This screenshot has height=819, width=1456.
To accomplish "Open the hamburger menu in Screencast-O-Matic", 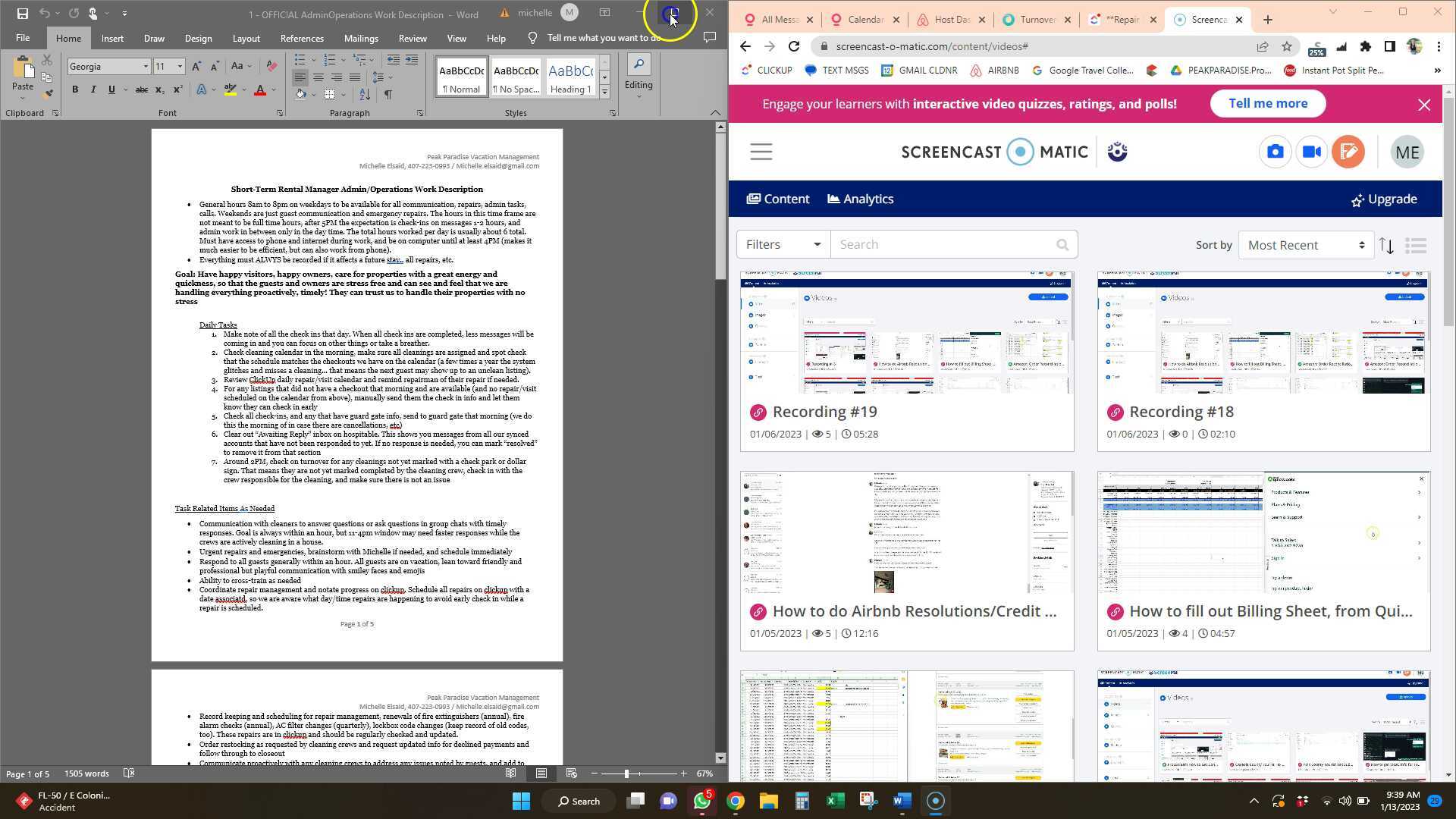I will 761,152.
